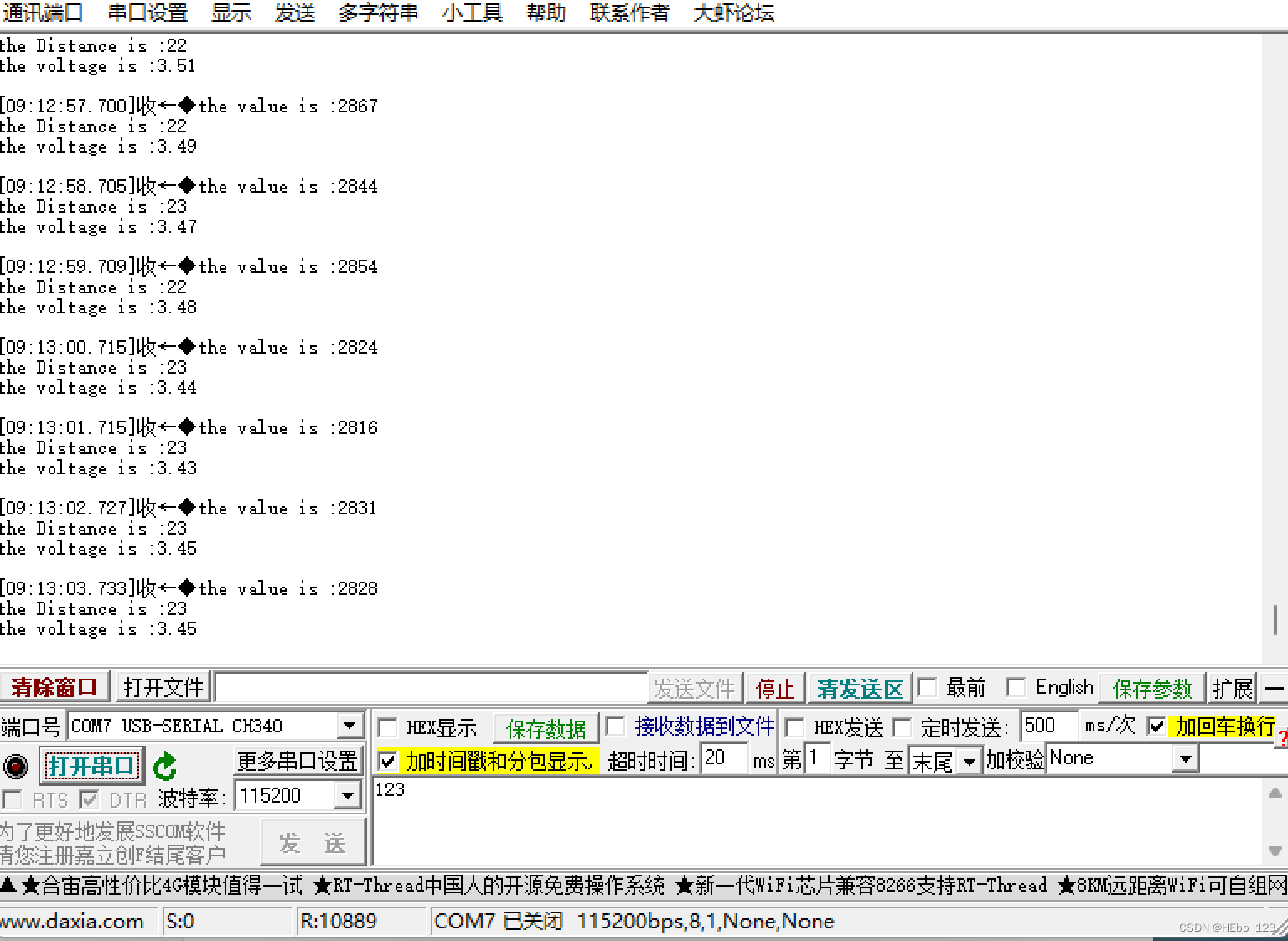Click the 超时时间 20 ms field
Viewport: 1288px width, 941px height.
pyautogui.click(x=723, y=758)
